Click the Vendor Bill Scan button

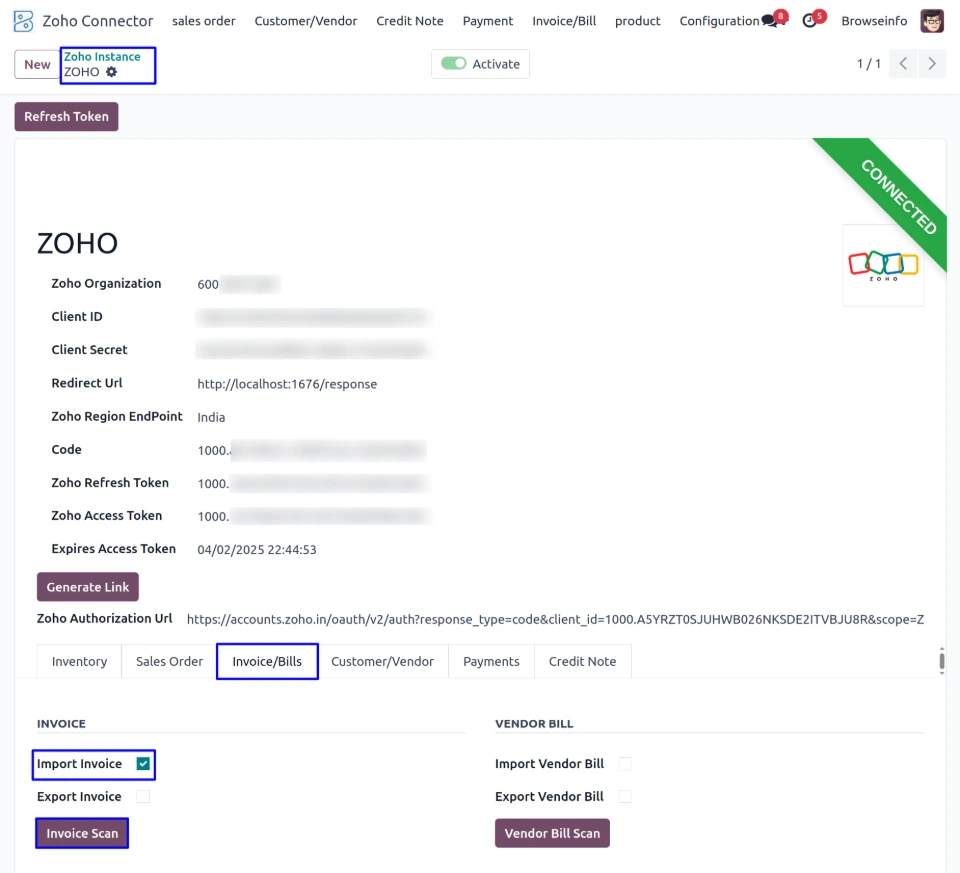pos(552,833)
